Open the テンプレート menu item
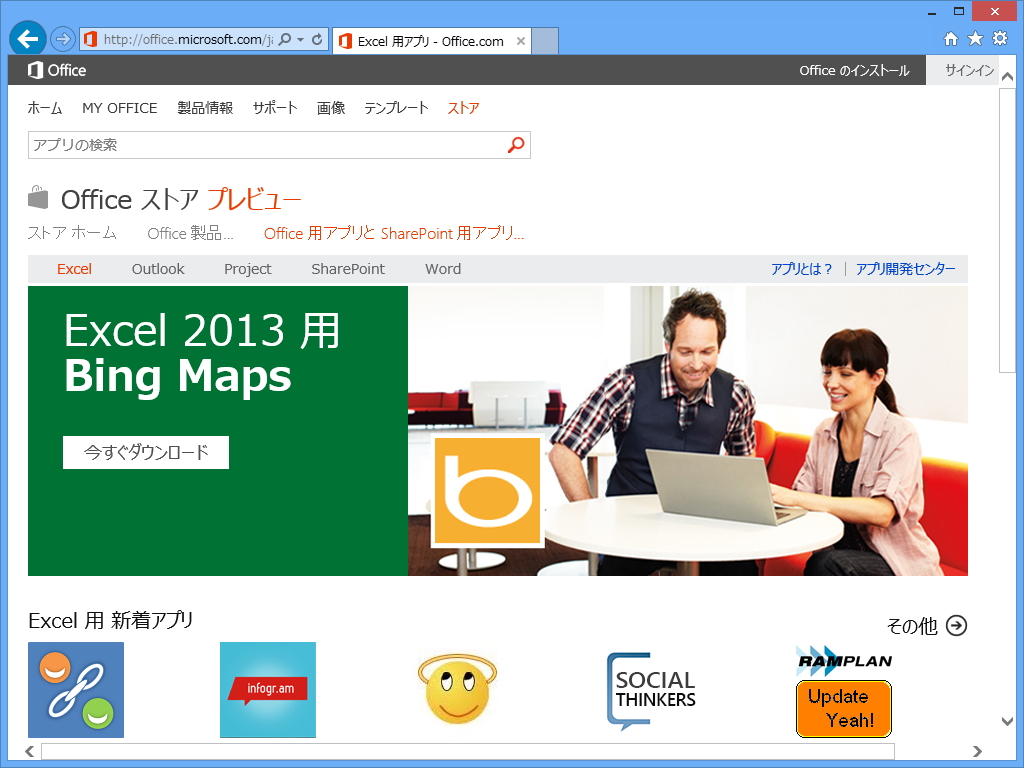 397,108
